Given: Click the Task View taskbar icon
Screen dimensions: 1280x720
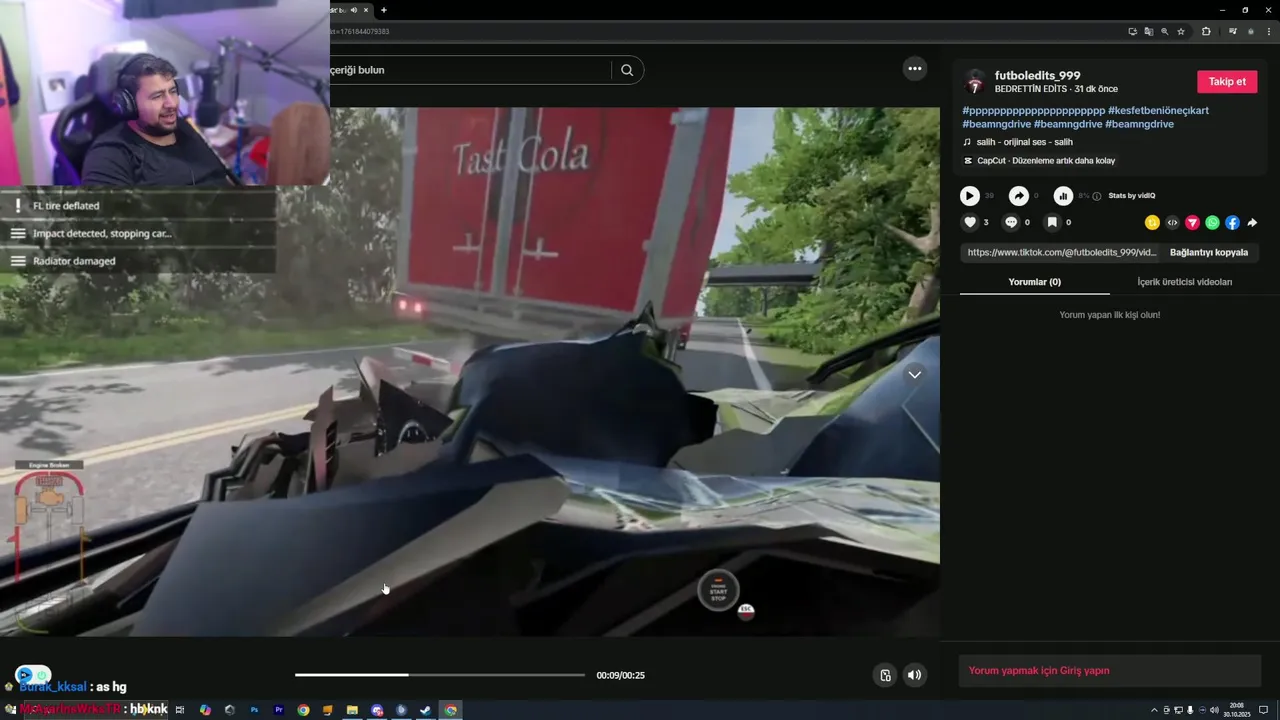Looking at the screenshot, I should [x=180, y=710].
